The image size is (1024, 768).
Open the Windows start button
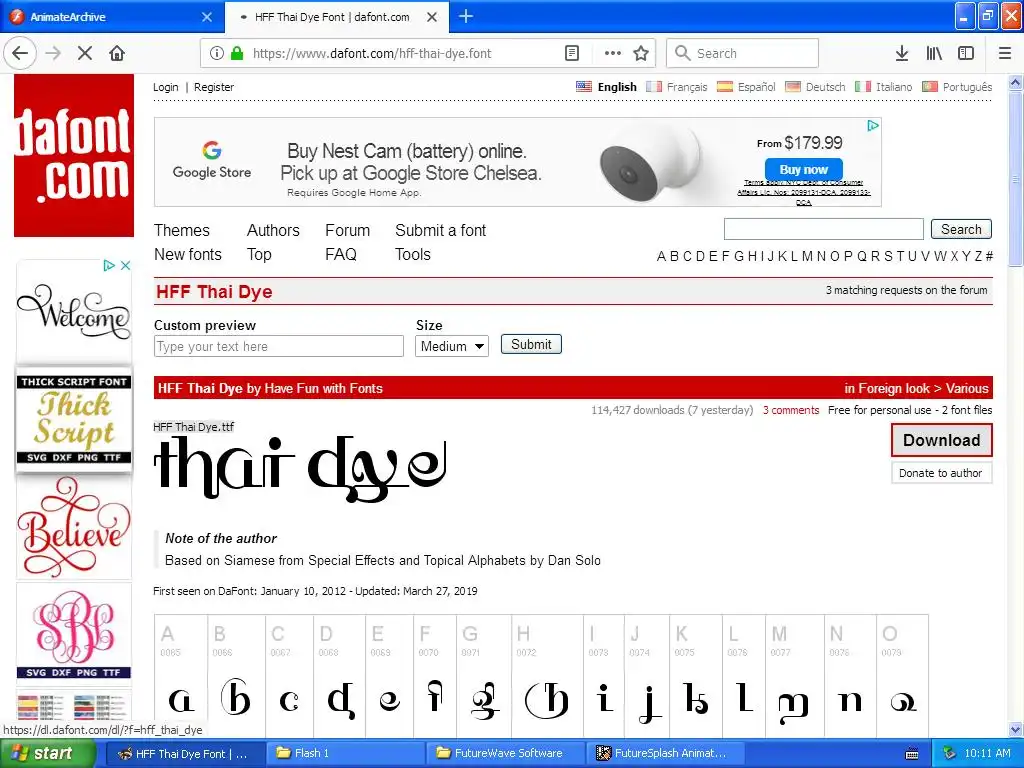click(47, 753)
